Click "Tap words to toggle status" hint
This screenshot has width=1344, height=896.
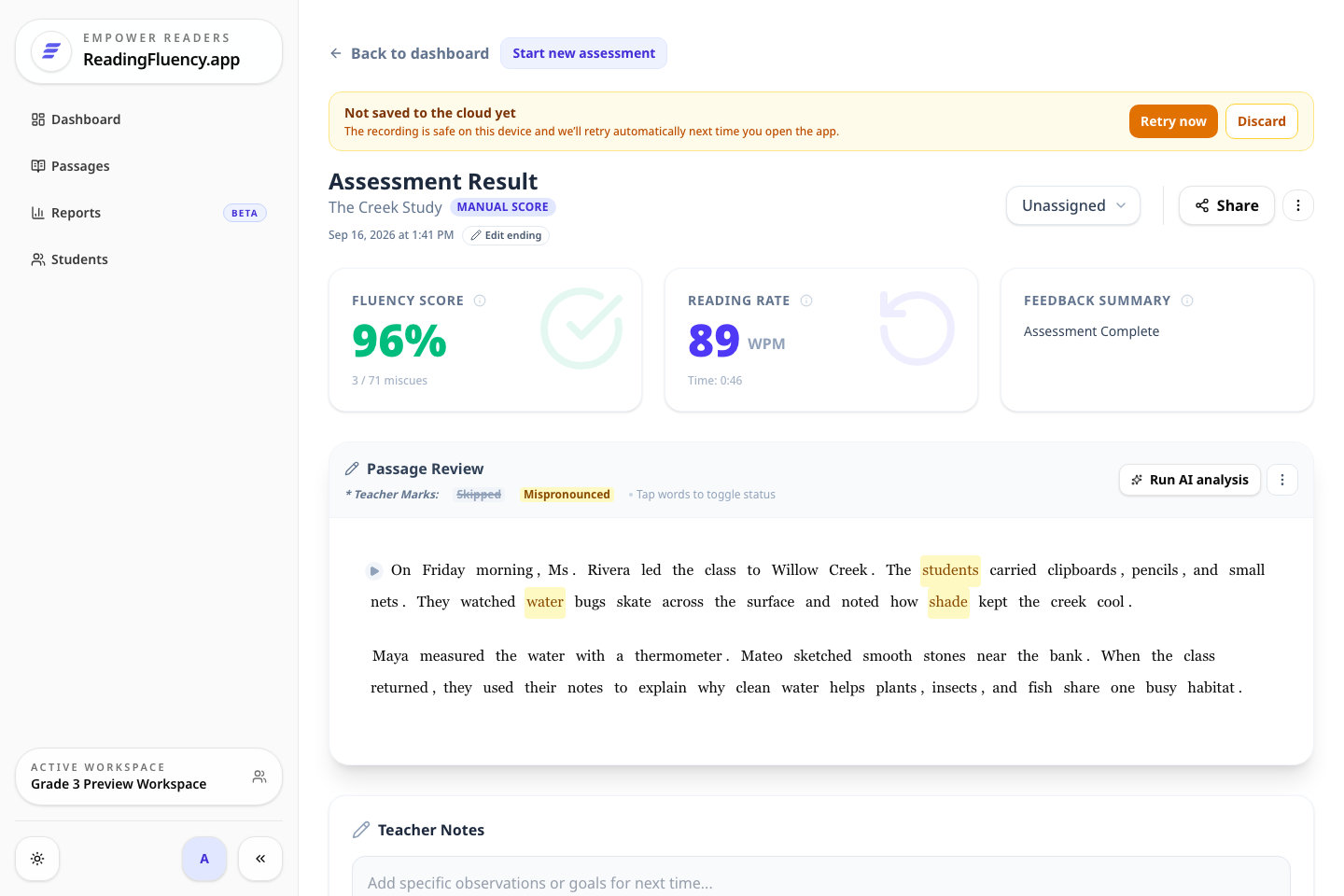point(706,495)
